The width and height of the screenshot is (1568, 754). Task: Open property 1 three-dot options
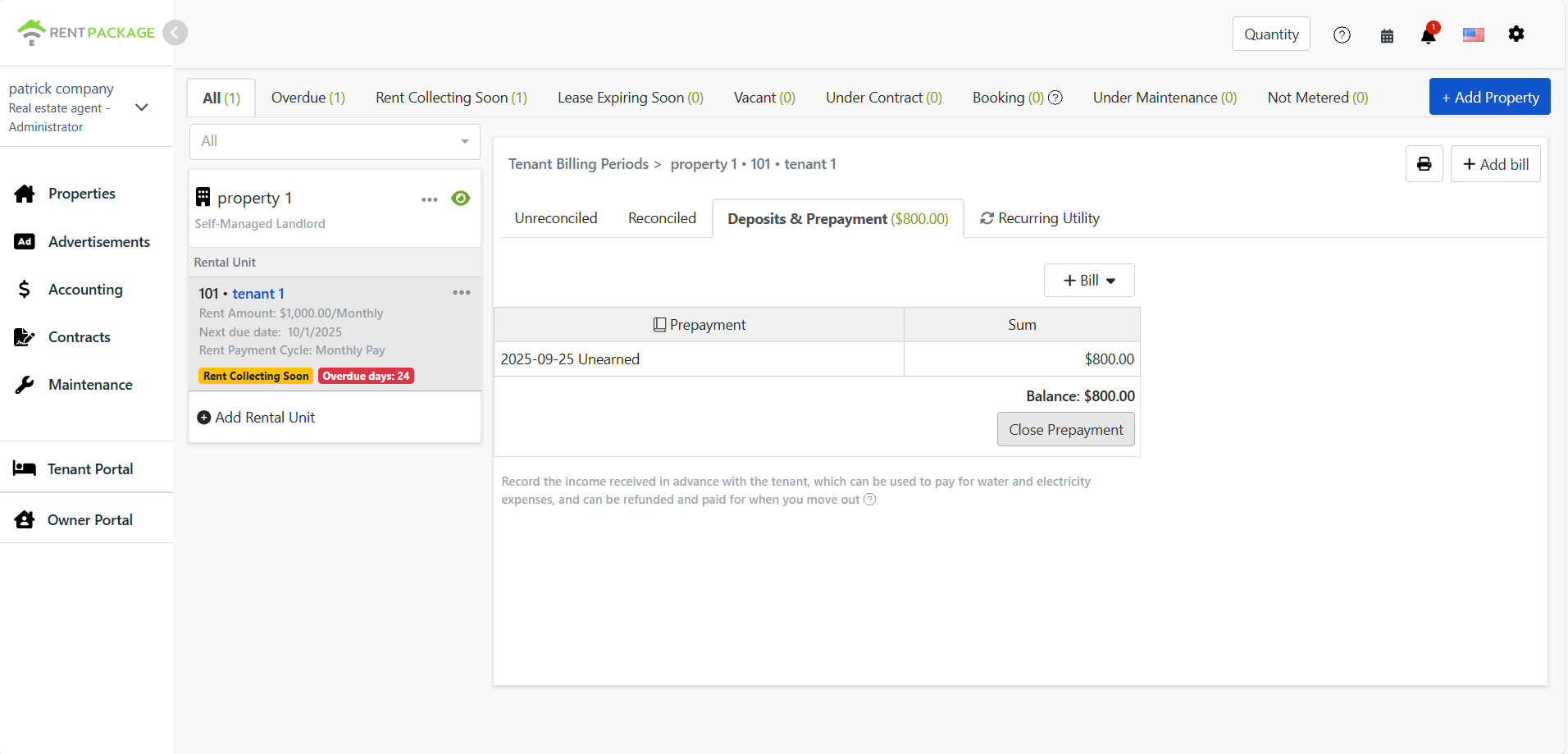[429, 199]
